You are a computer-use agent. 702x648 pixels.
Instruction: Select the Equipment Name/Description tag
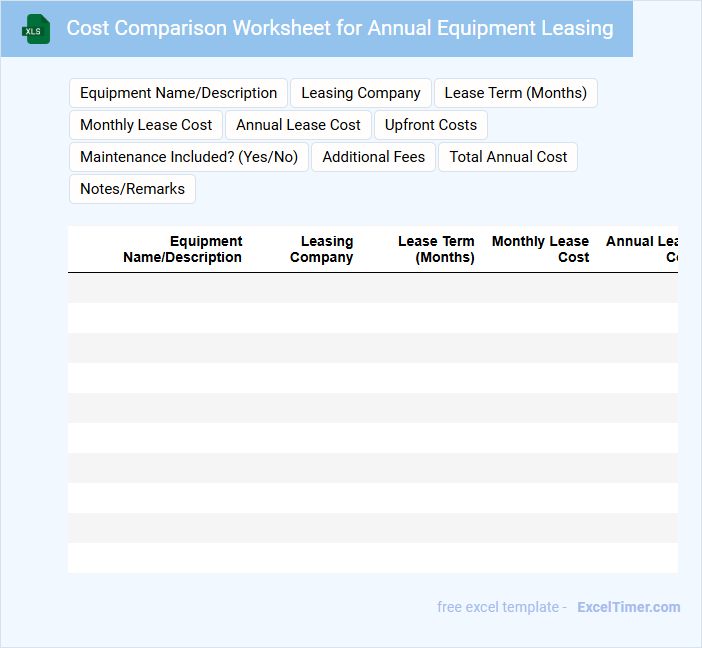pos(178,93)
